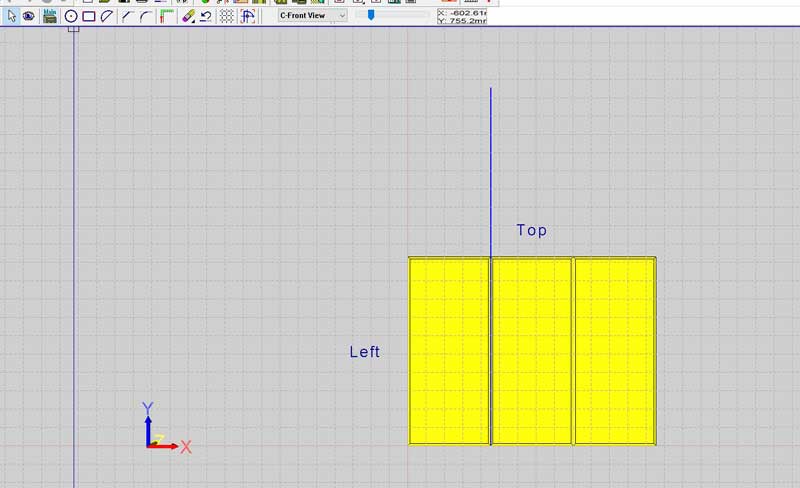Open the Main drawer icon
Screen dimensions: 800x488
tap(49, 16)
